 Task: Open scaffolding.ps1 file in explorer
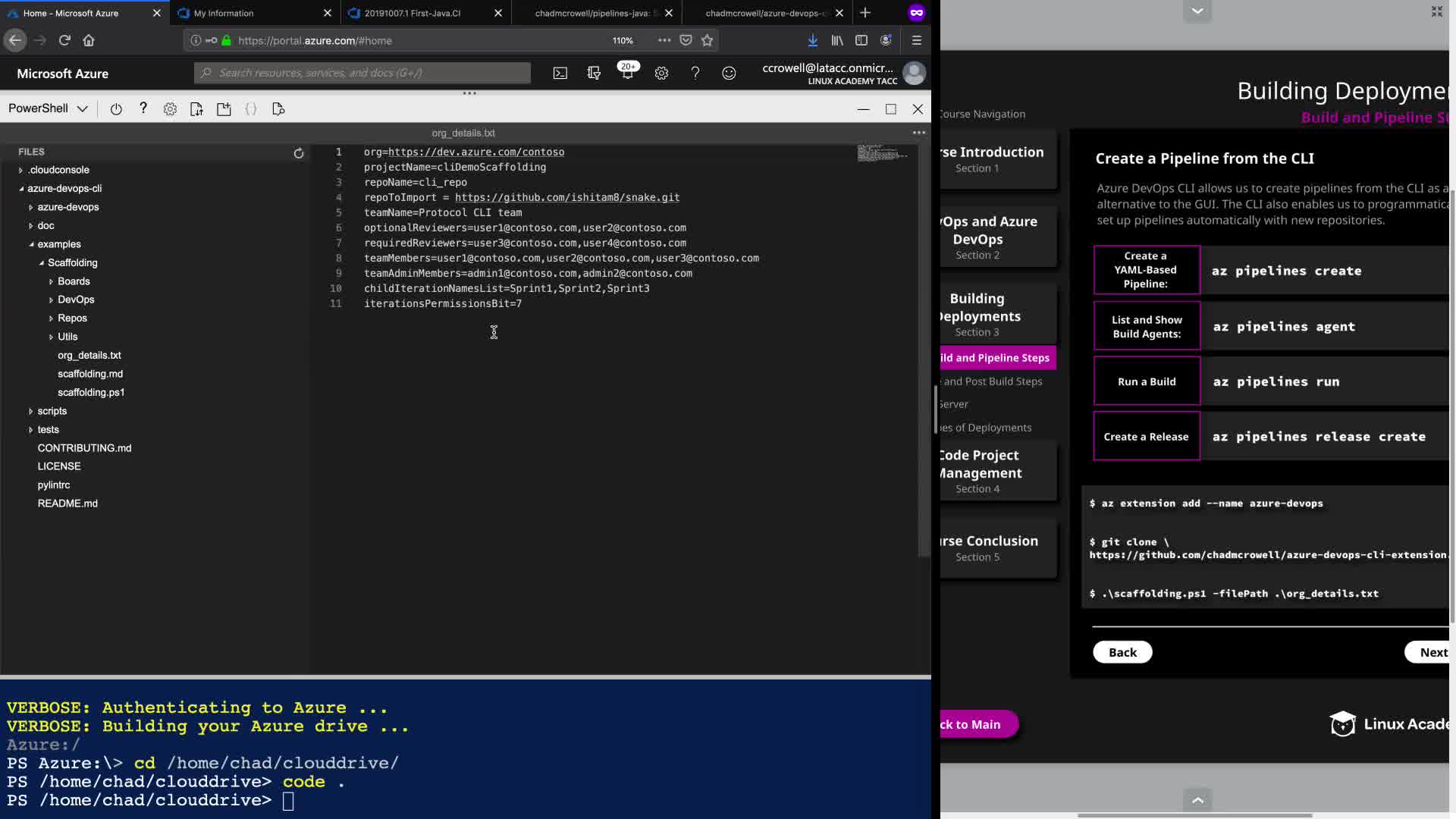pyautogui.click(x=91, y=393)
